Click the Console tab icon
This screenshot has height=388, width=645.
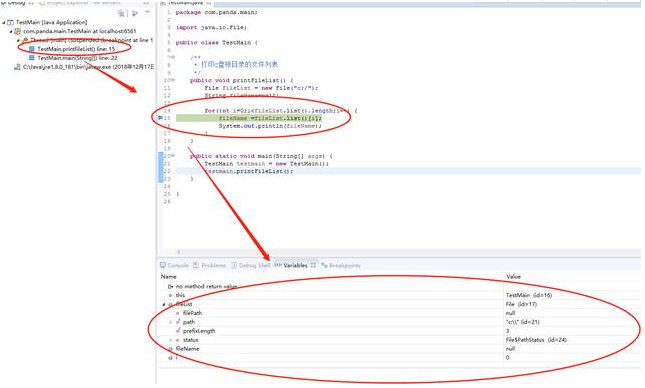163,265
